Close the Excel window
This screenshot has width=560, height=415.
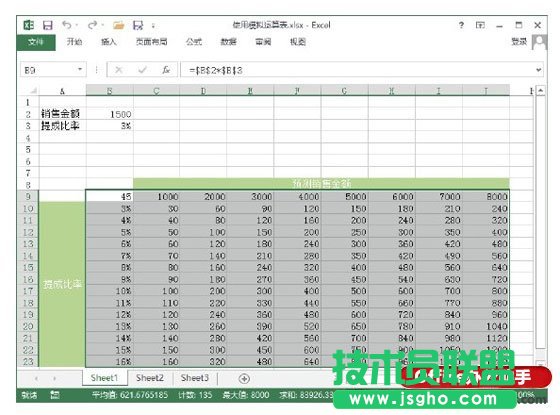pos(538,25)
